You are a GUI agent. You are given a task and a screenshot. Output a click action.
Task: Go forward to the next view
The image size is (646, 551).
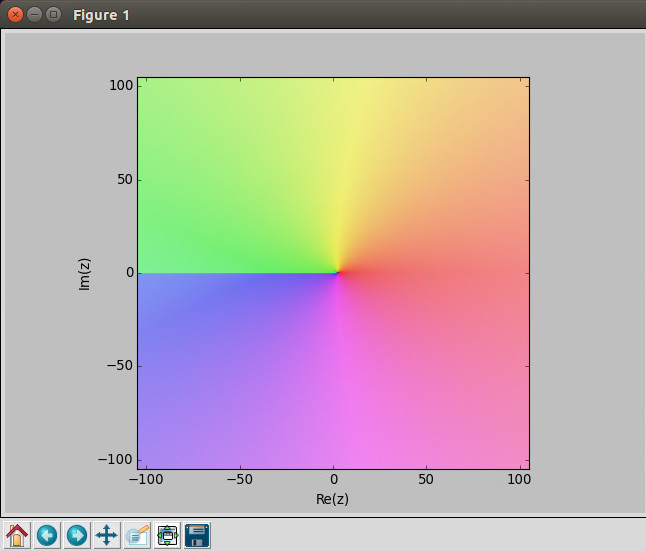click(x=77, y=535)
